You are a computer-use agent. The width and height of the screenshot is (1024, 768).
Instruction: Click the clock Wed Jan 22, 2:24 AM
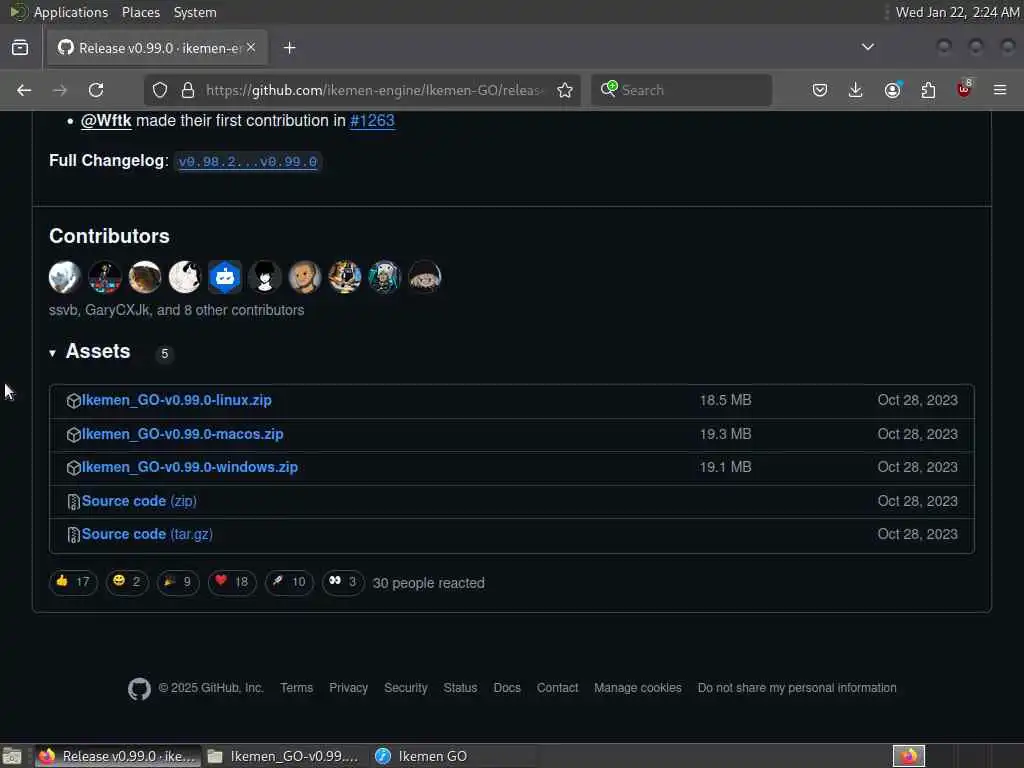click(x=957, y=12)
